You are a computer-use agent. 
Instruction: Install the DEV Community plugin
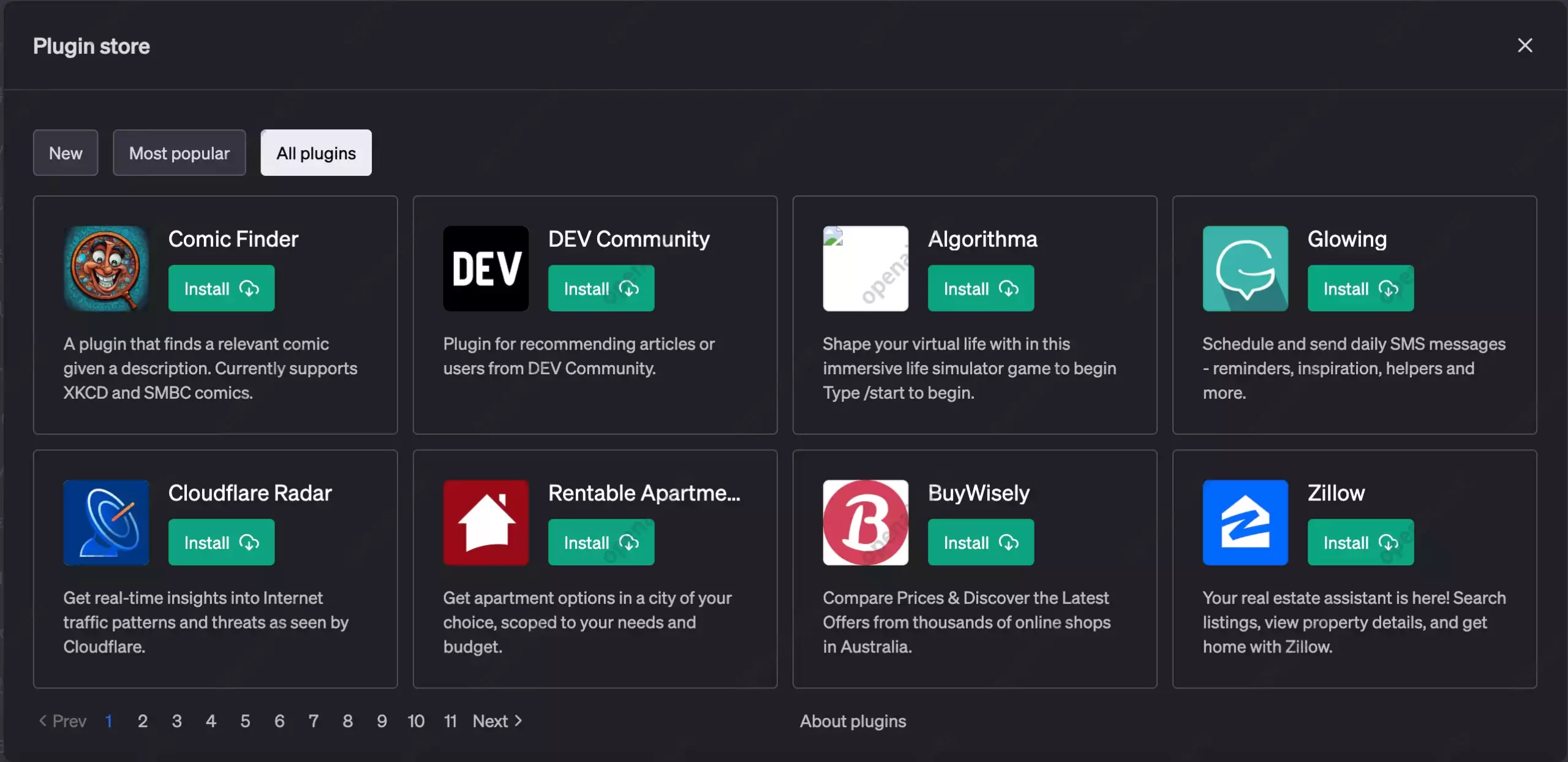pos(601,289)
